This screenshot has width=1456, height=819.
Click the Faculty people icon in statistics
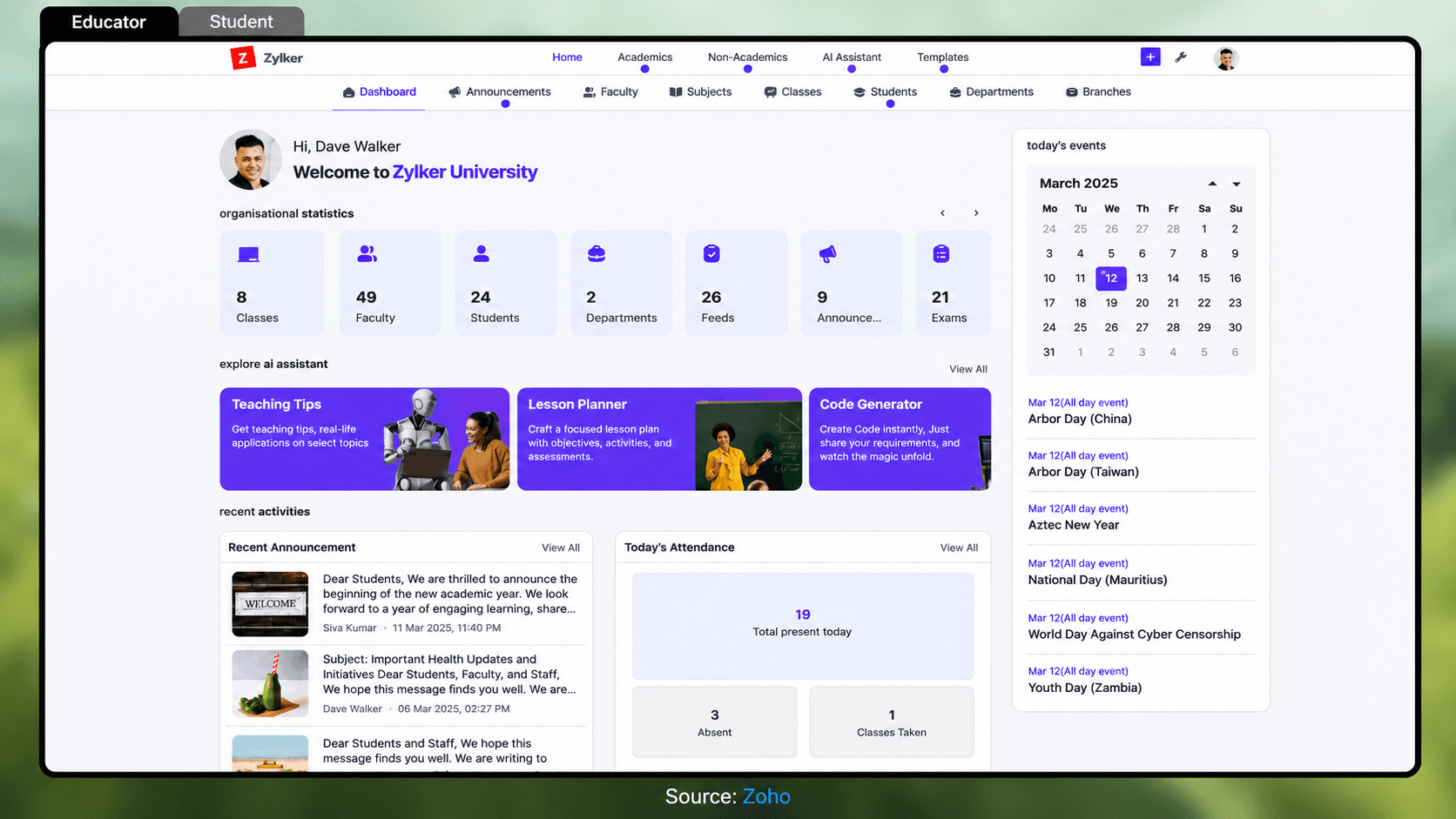coord(367,254)
